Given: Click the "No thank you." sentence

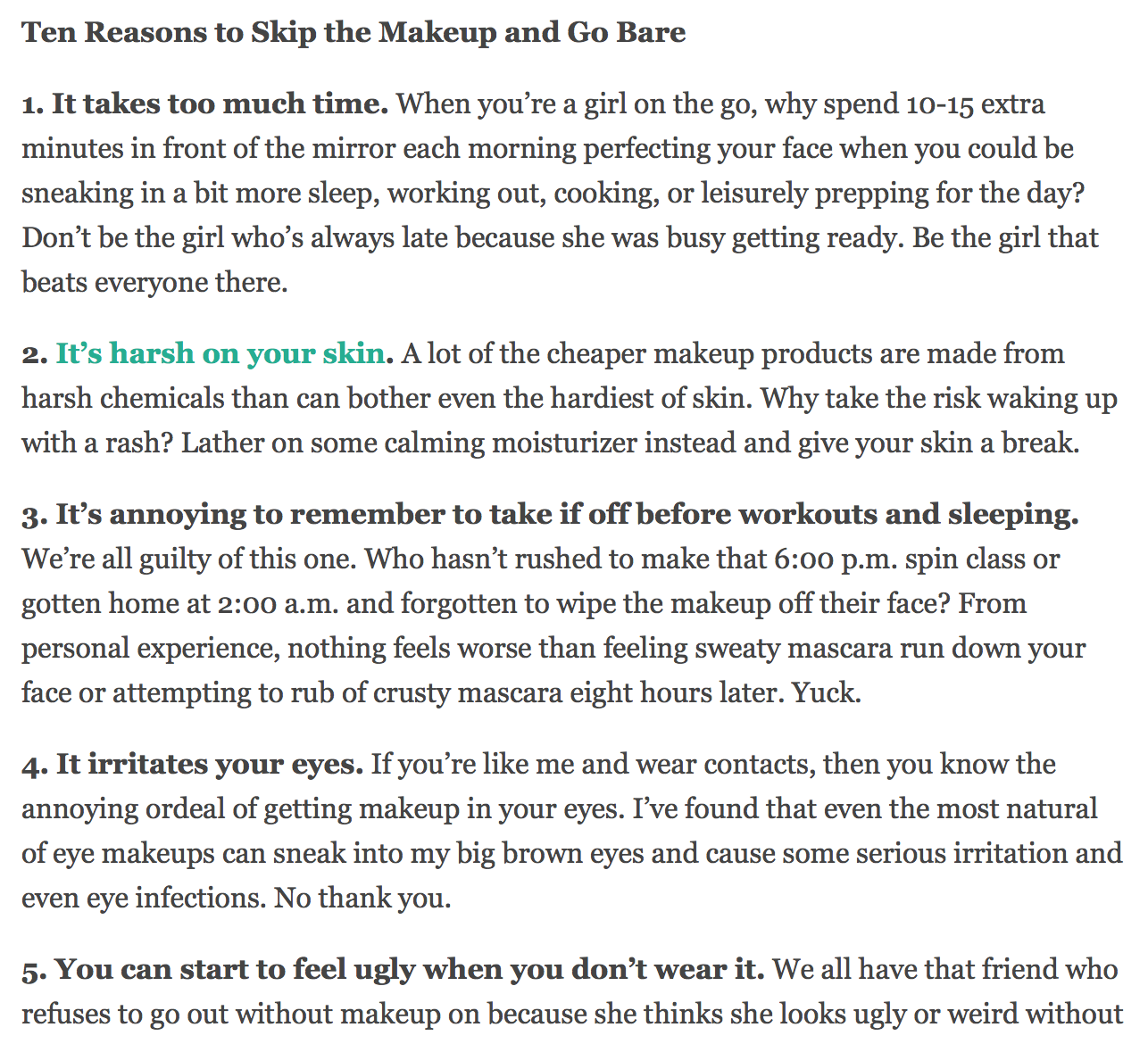Looking at the screenshot, I should pos(362,898).
